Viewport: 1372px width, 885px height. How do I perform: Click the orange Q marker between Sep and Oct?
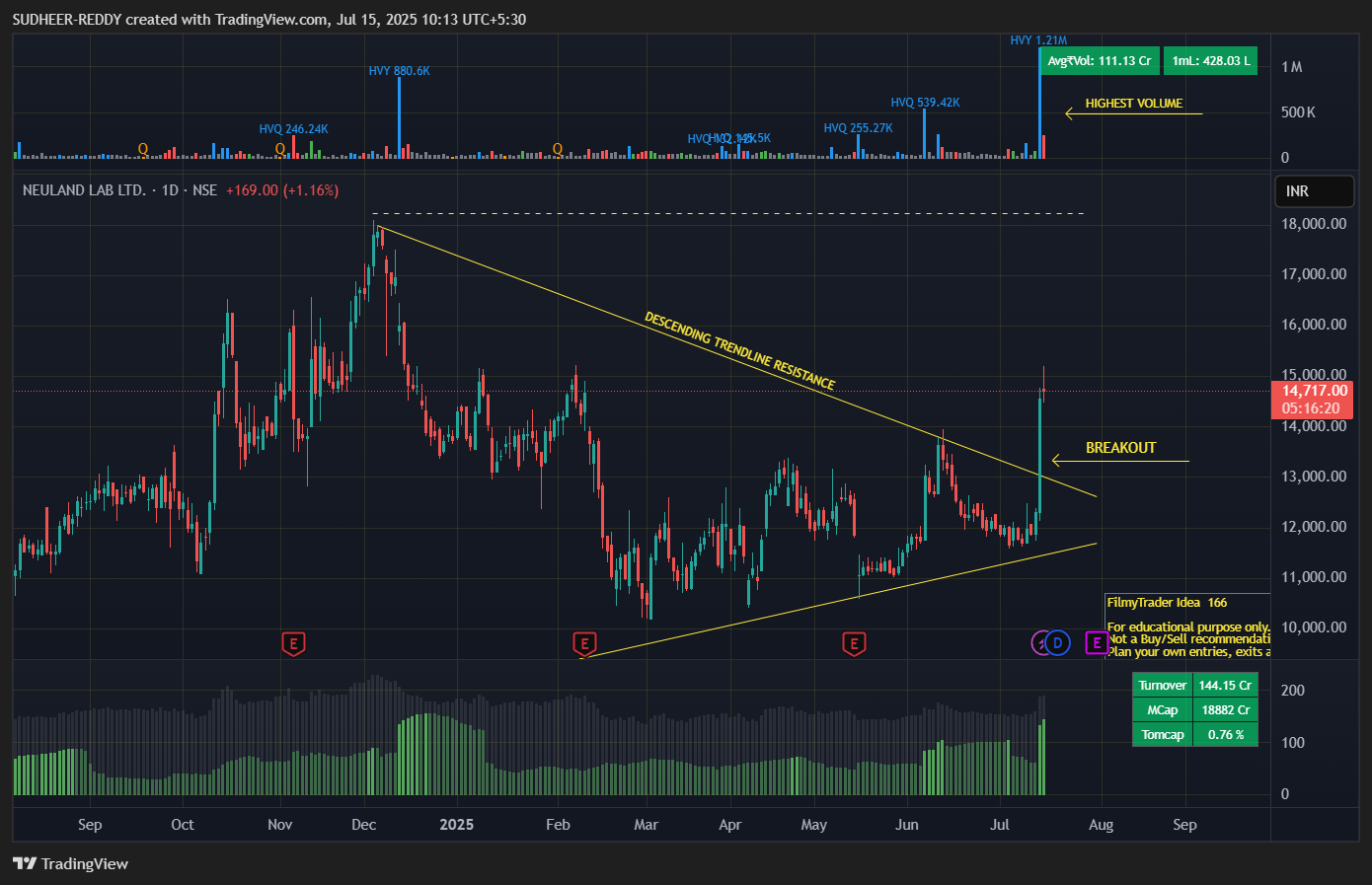143,149
